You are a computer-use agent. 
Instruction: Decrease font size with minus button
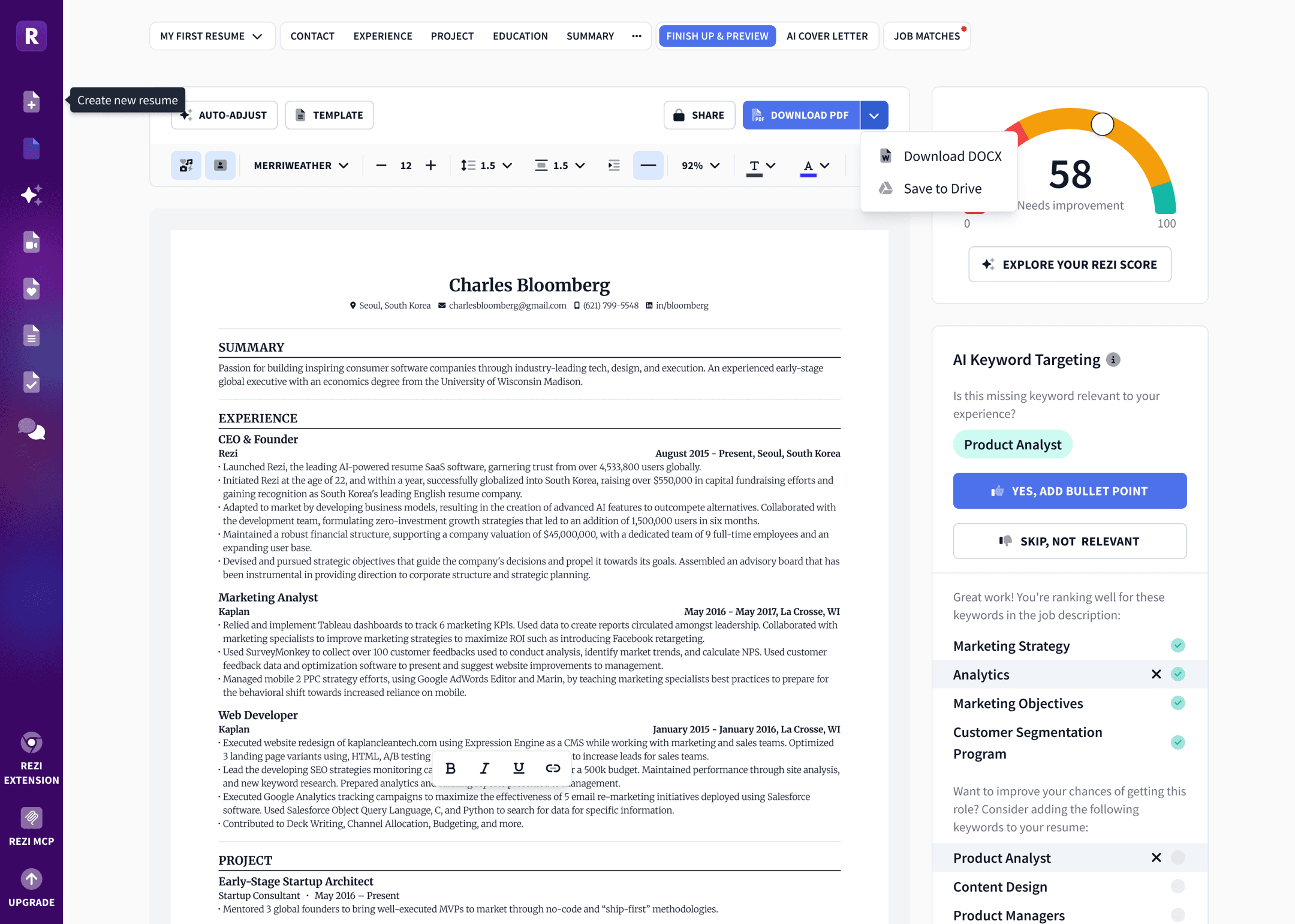point(381,165)
